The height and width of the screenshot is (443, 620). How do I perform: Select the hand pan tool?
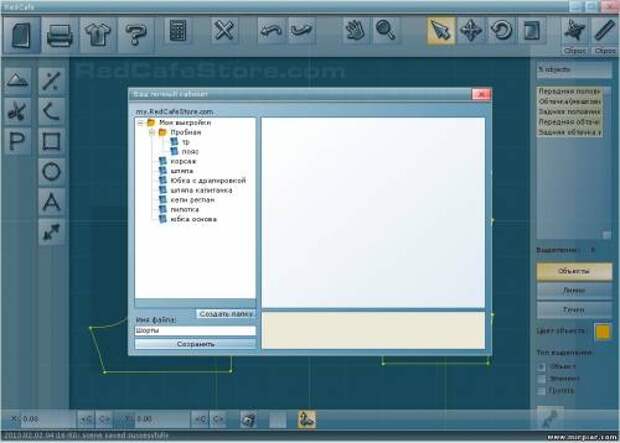point(355,30)
